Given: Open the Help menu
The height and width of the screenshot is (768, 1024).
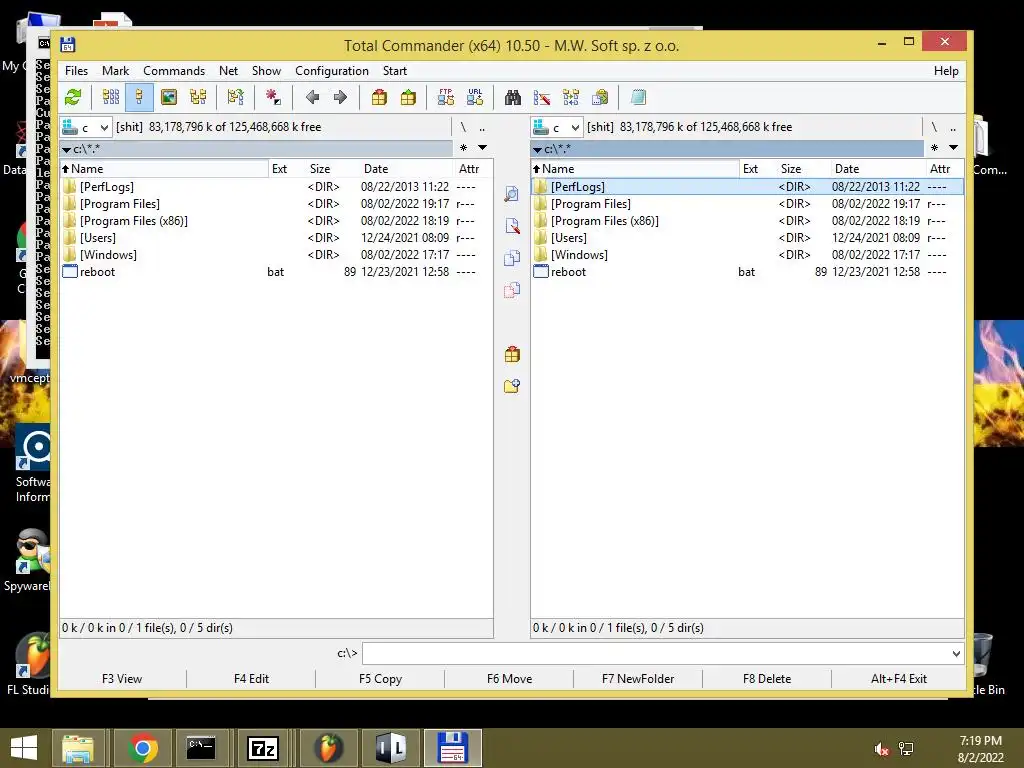Looking at the screenshot, I should [x=946, y=71].
